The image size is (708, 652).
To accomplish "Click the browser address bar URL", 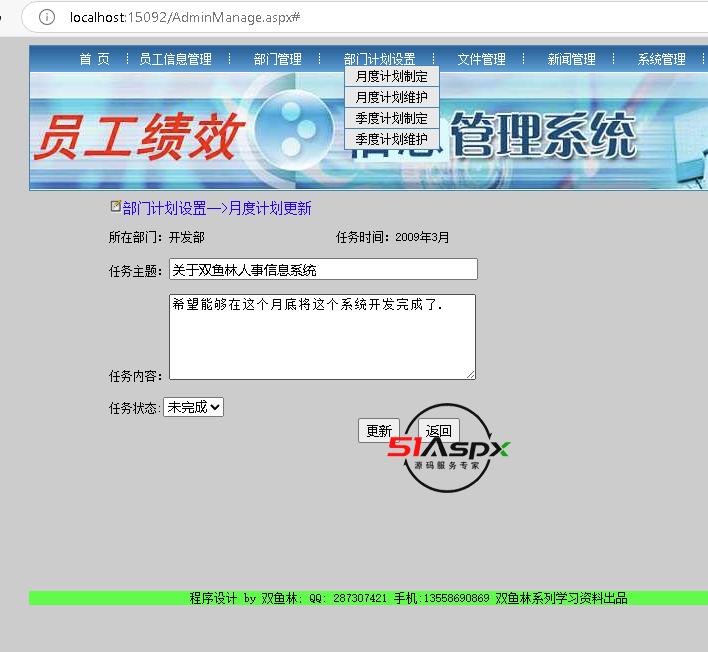I will 185,17.
